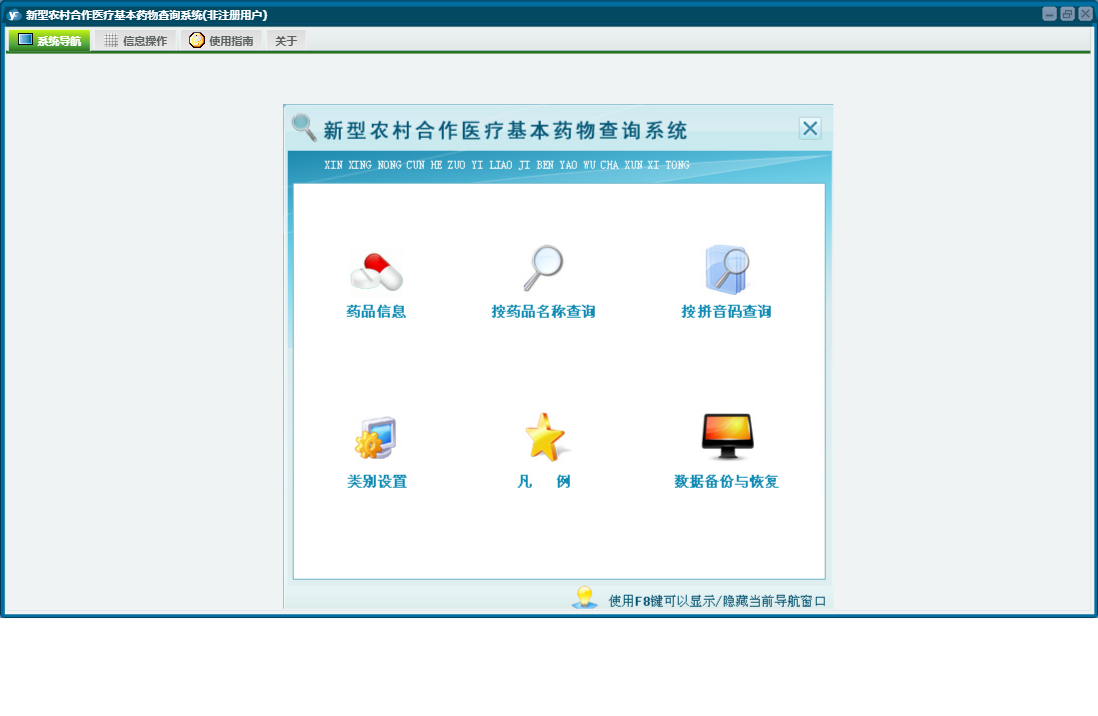1098x716 pixels.
Task: Click the 类别设置 label
Action: point(377,481)
